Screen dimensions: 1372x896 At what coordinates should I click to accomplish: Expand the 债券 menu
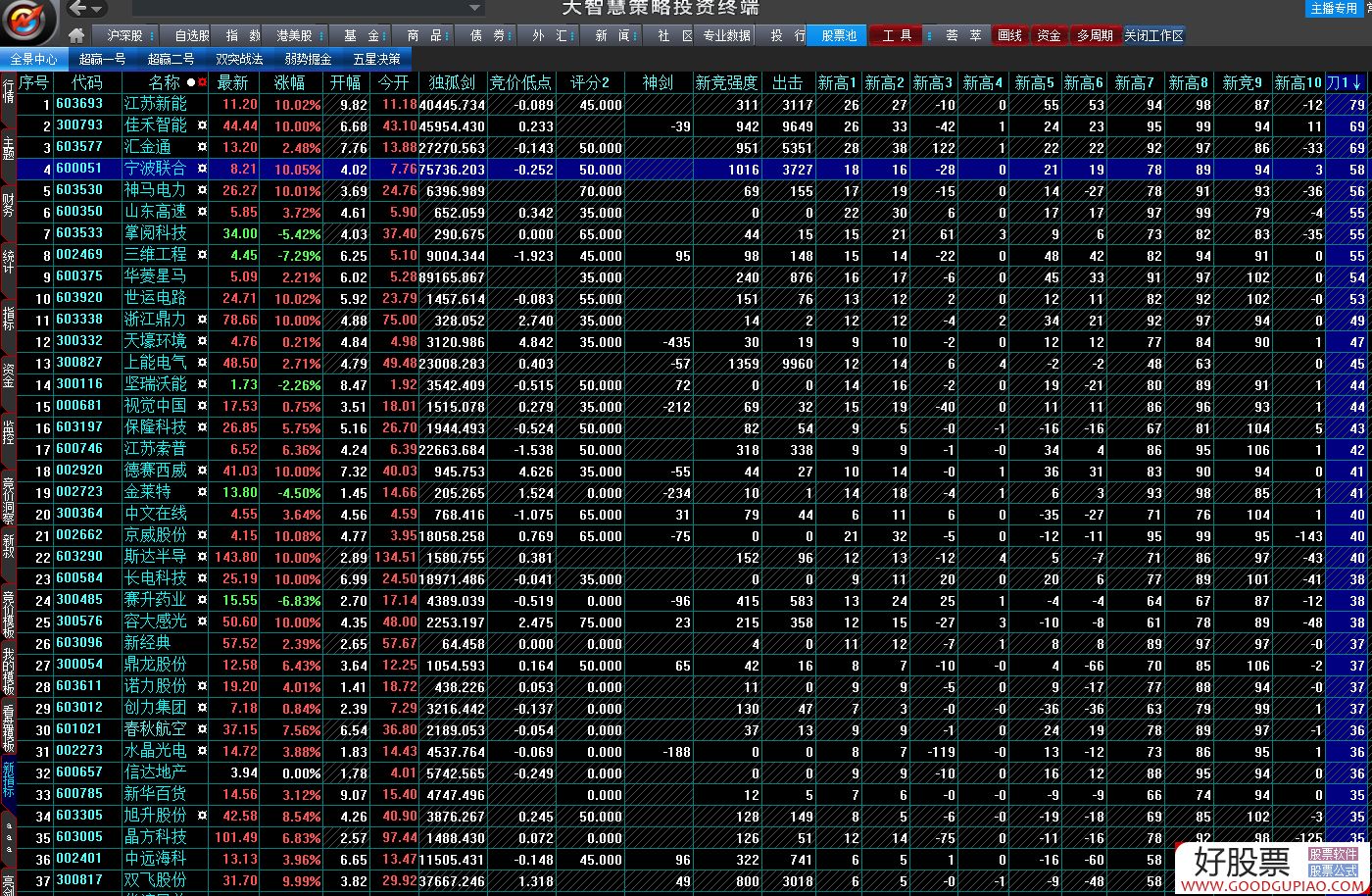pos(487,35)
